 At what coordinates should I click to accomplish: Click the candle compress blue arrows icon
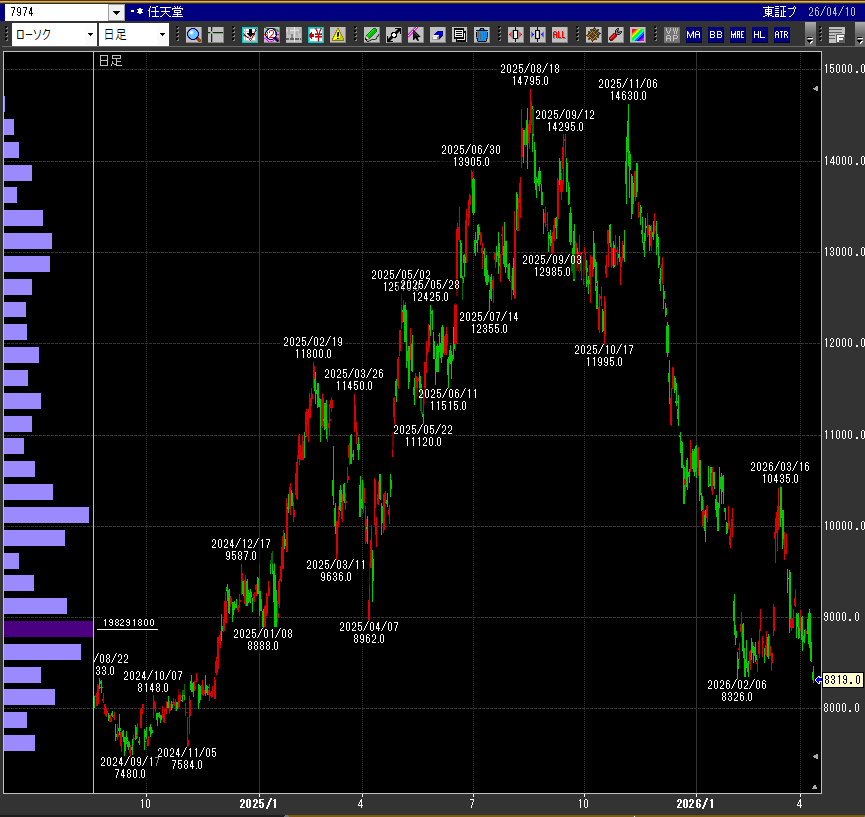(x=537, y=35)
